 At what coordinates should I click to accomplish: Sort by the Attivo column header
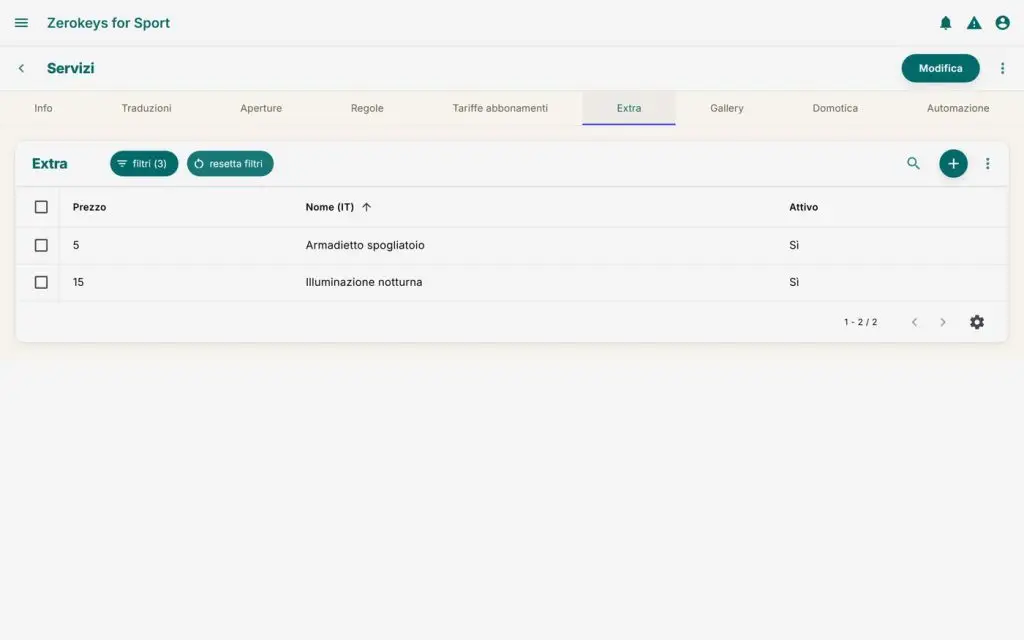pos(803,207)
